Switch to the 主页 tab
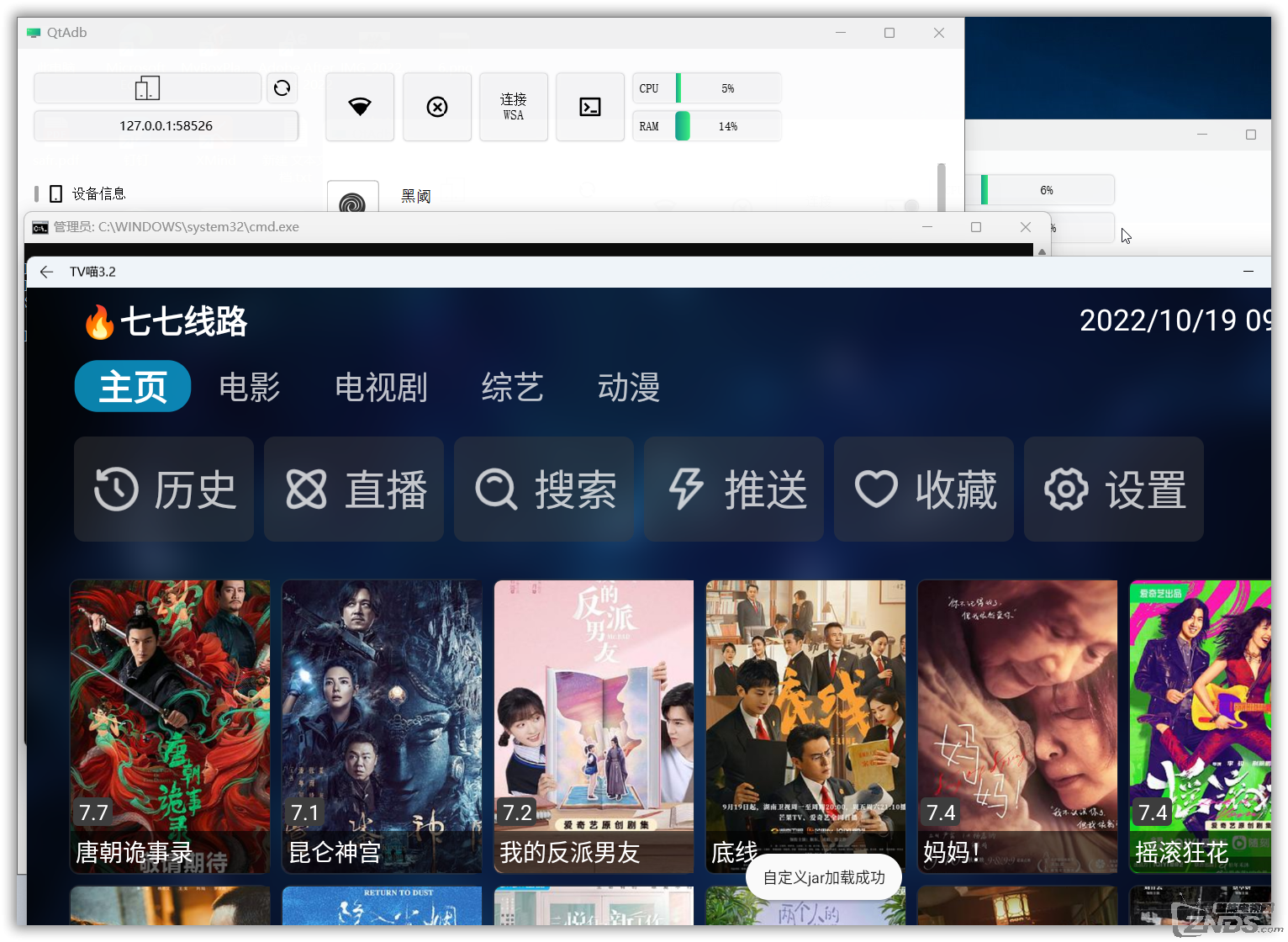Viewport: 1288px width, 942px height. tap(133, 387)
